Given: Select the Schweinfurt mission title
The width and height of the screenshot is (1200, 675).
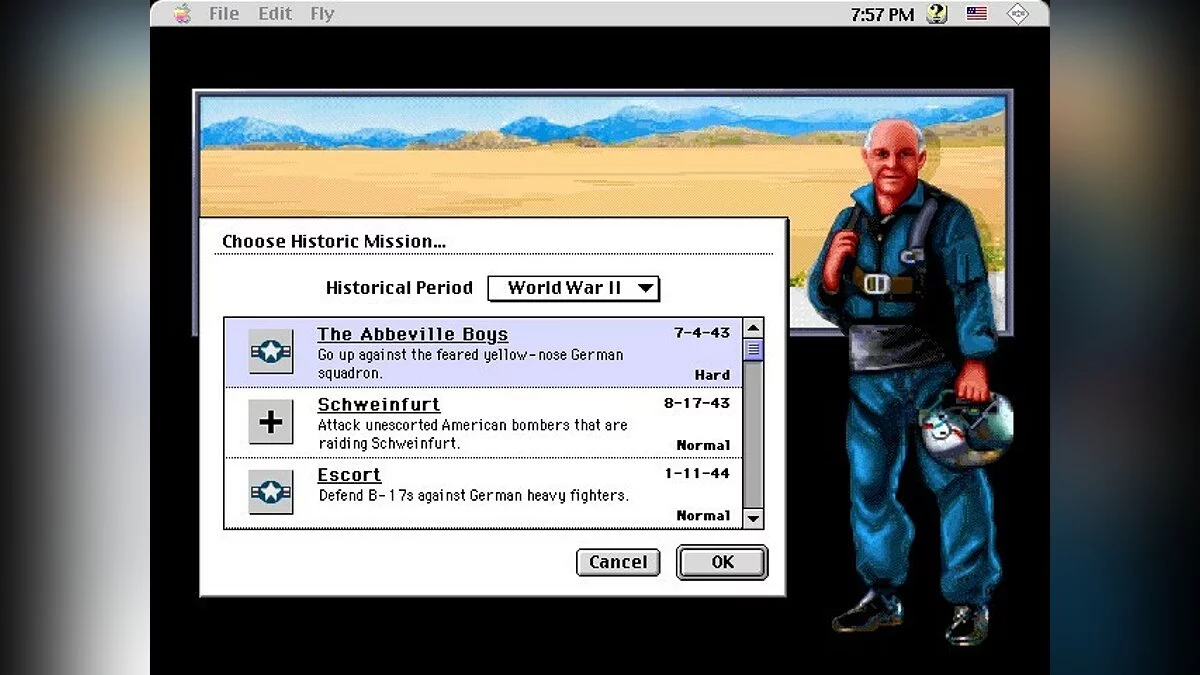Looking at the screenshot, I should click(378, 404).
